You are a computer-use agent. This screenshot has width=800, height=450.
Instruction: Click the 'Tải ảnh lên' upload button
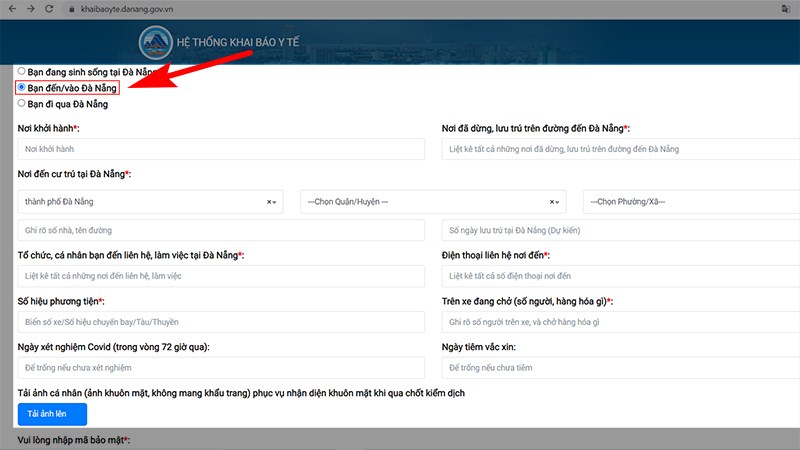point(52,414)
